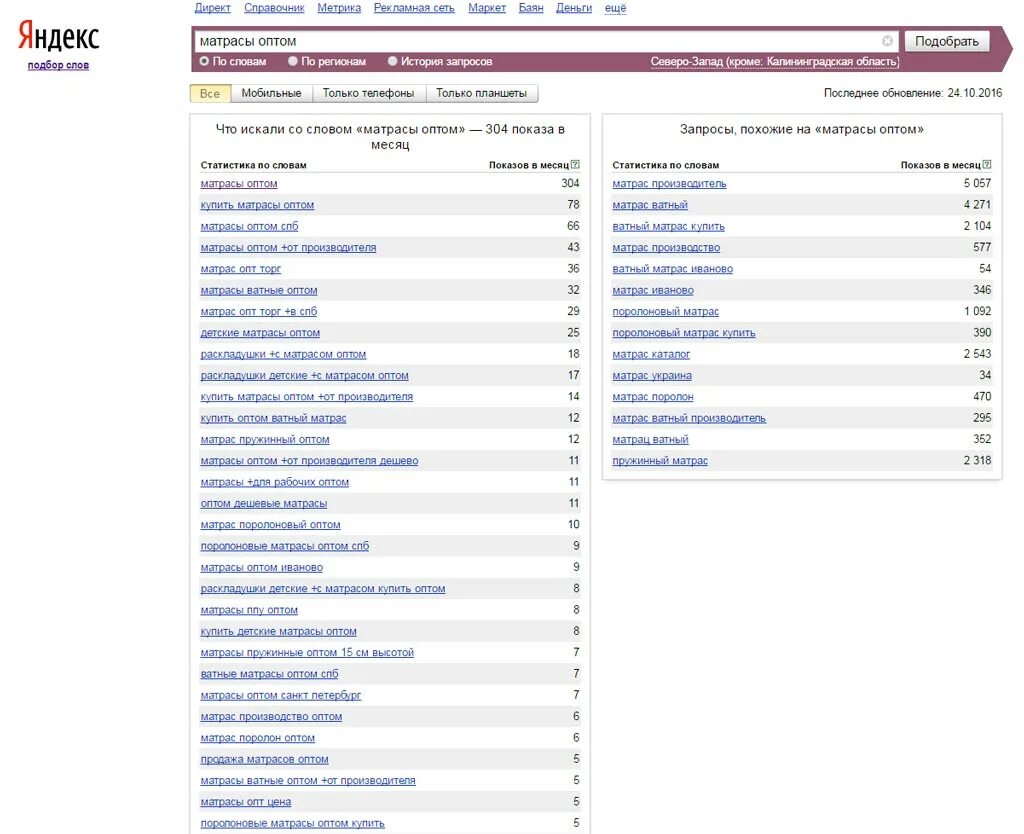This screenshot has height=834, width=1024.
Task: Open the 'матрас производство' similar query
Action: (666, 248)
